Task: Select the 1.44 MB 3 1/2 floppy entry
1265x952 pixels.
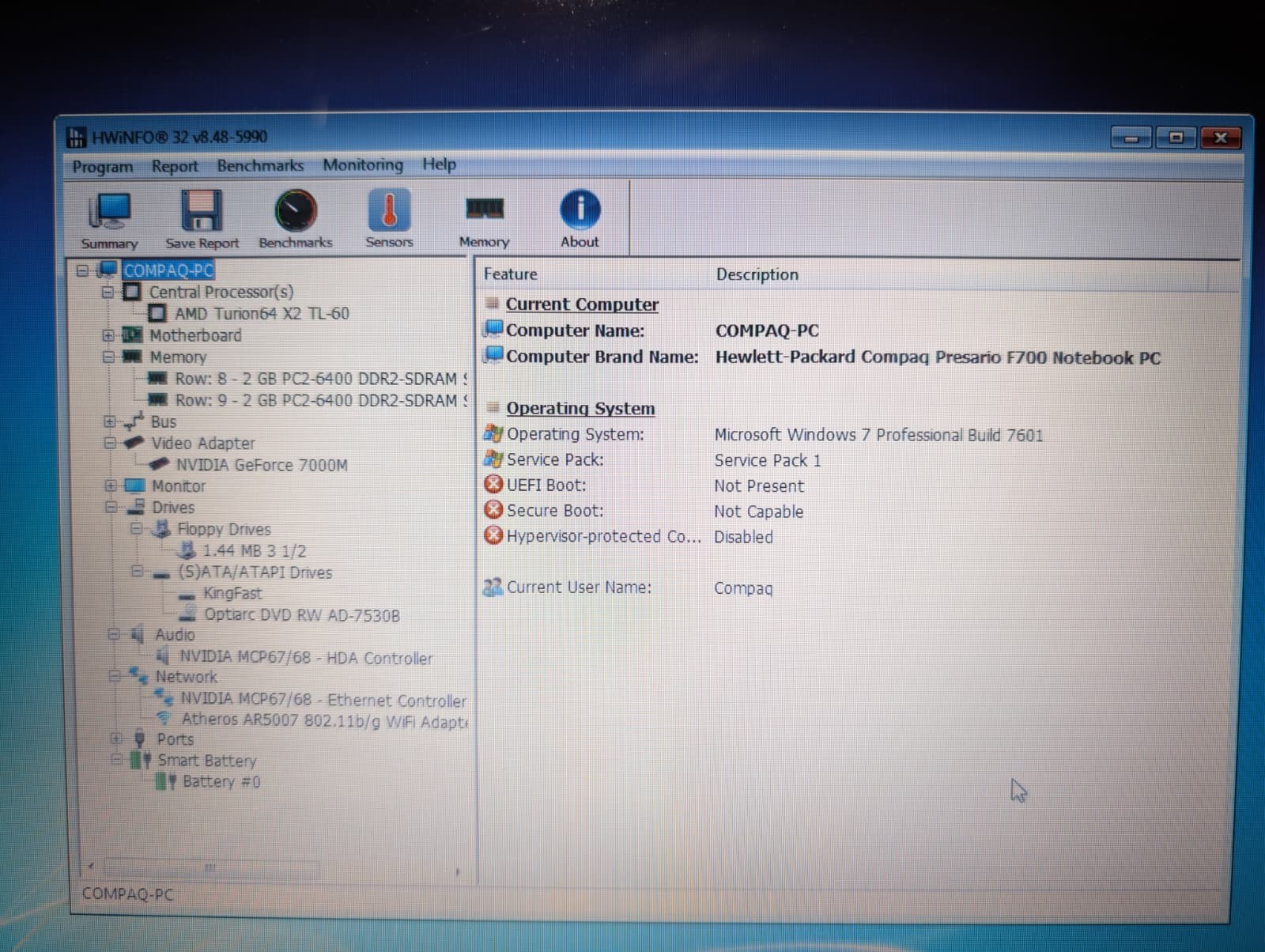Action: tap(255, 550)
